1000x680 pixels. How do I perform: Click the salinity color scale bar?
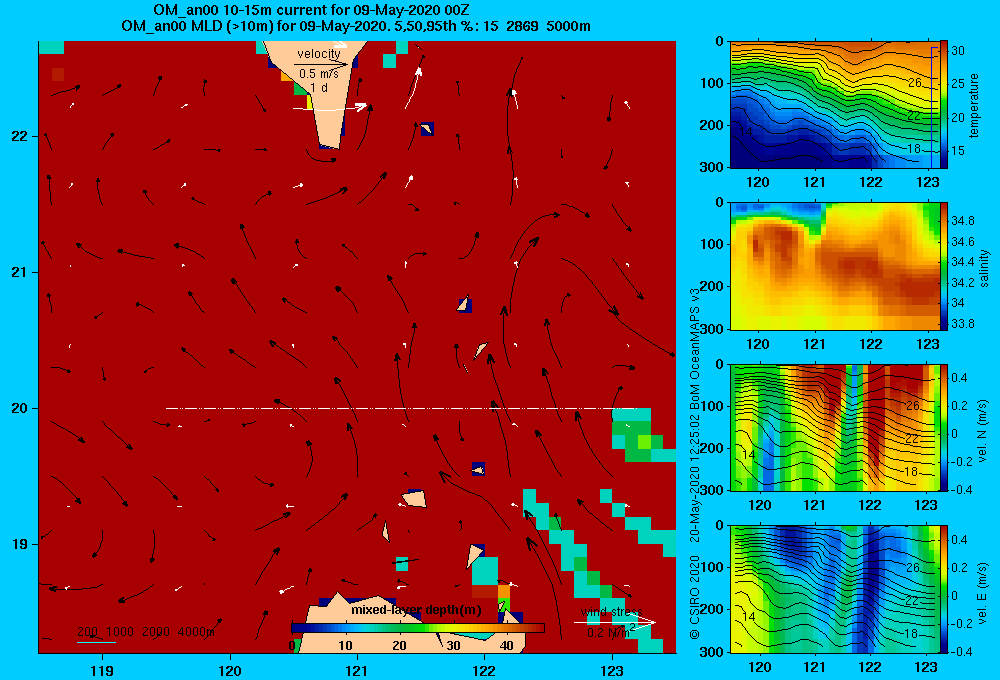[944, 266]
